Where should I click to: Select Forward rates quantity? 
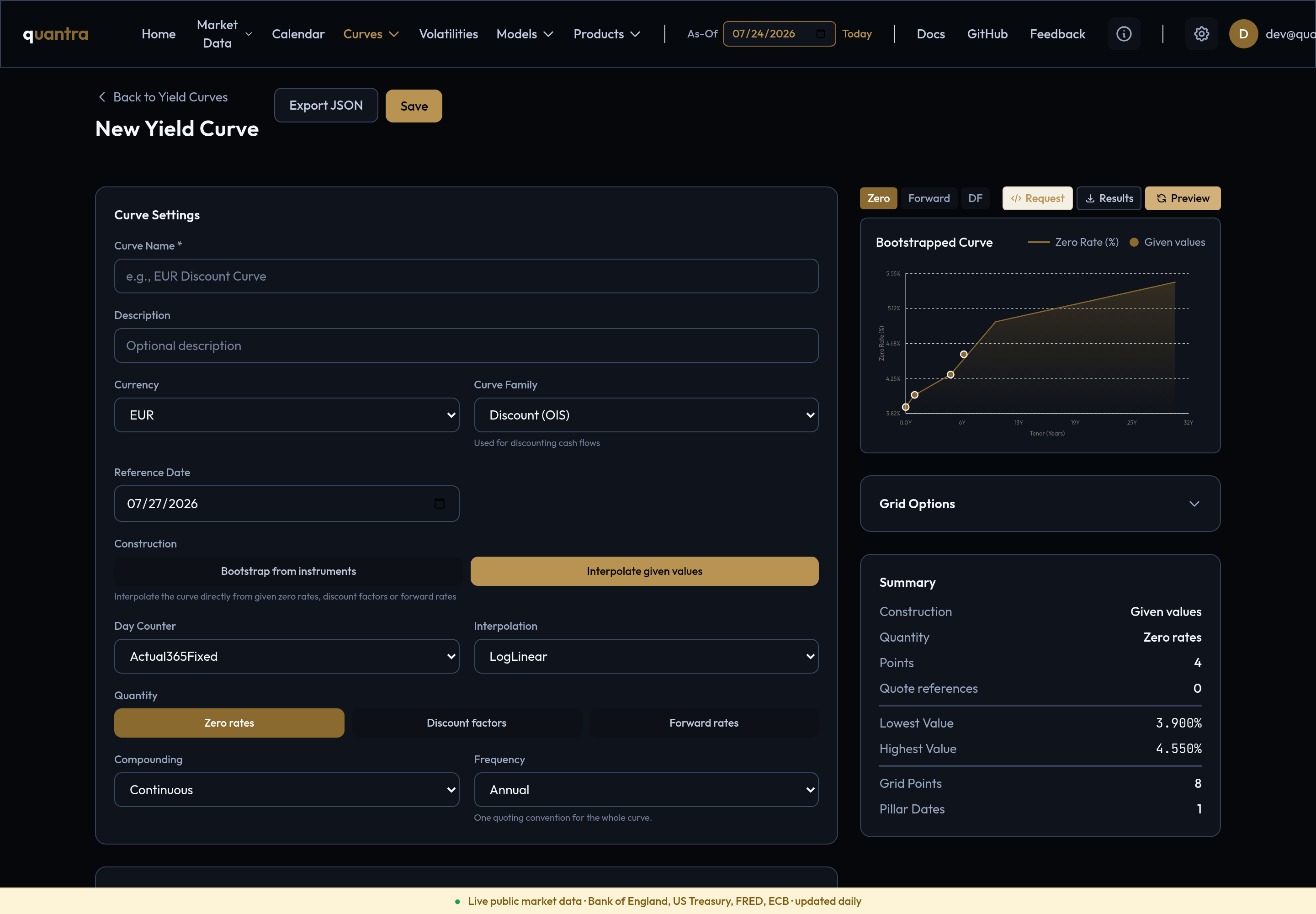[x=704, y=723]
